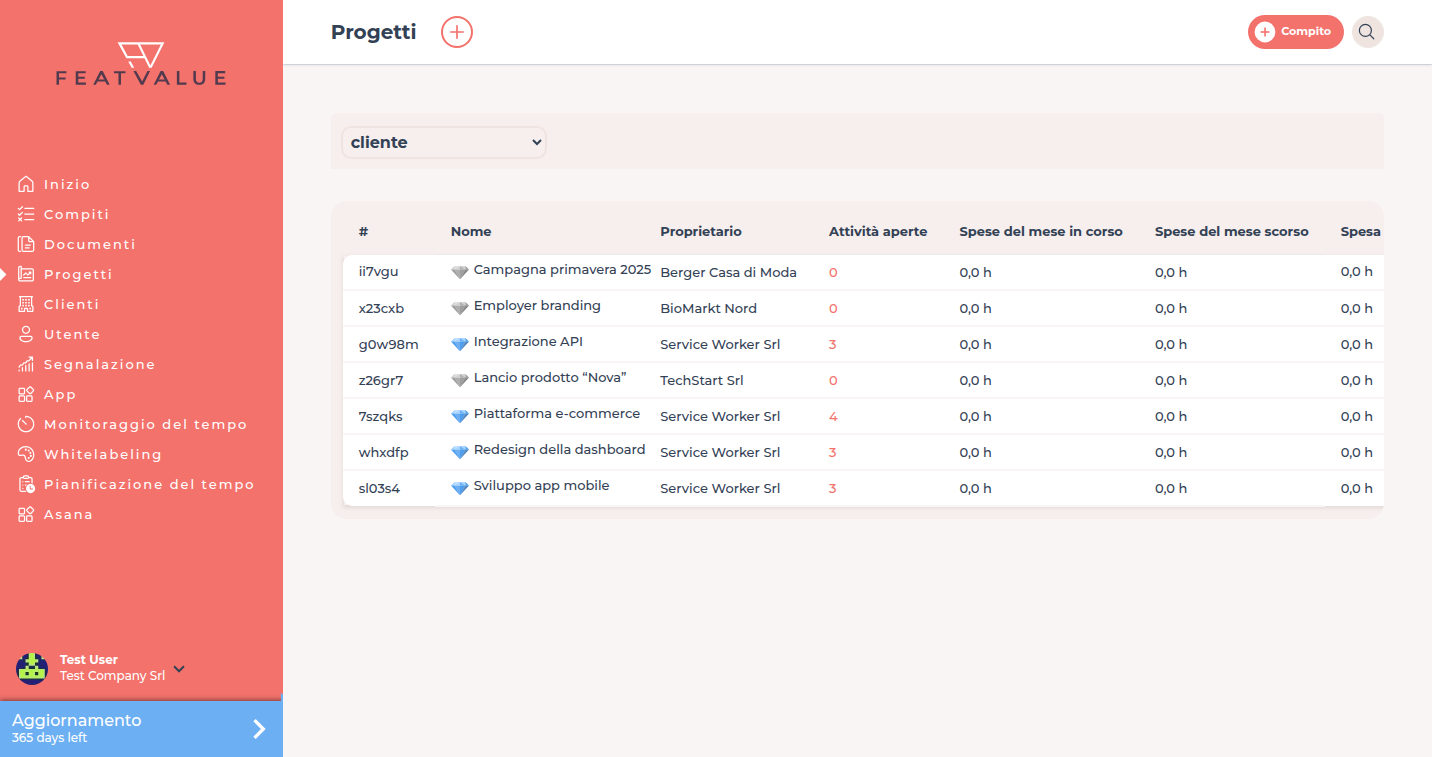The width and height of the screenshot is (1432, 757).
Task: Open the Aggiornamento banner arrow
Action: (259, 729)
